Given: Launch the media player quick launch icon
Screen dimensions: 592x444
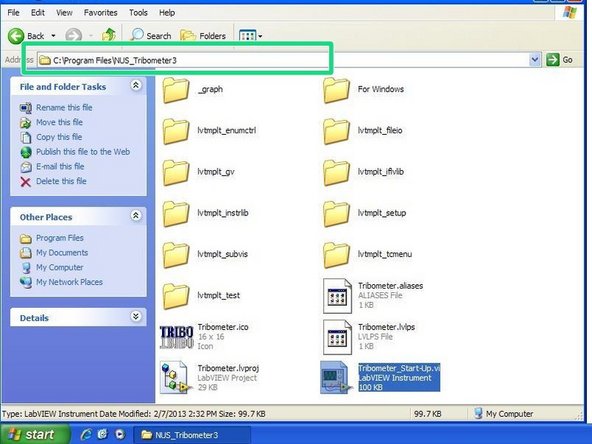Looking at the screenshot, I should tap(120, 435).
